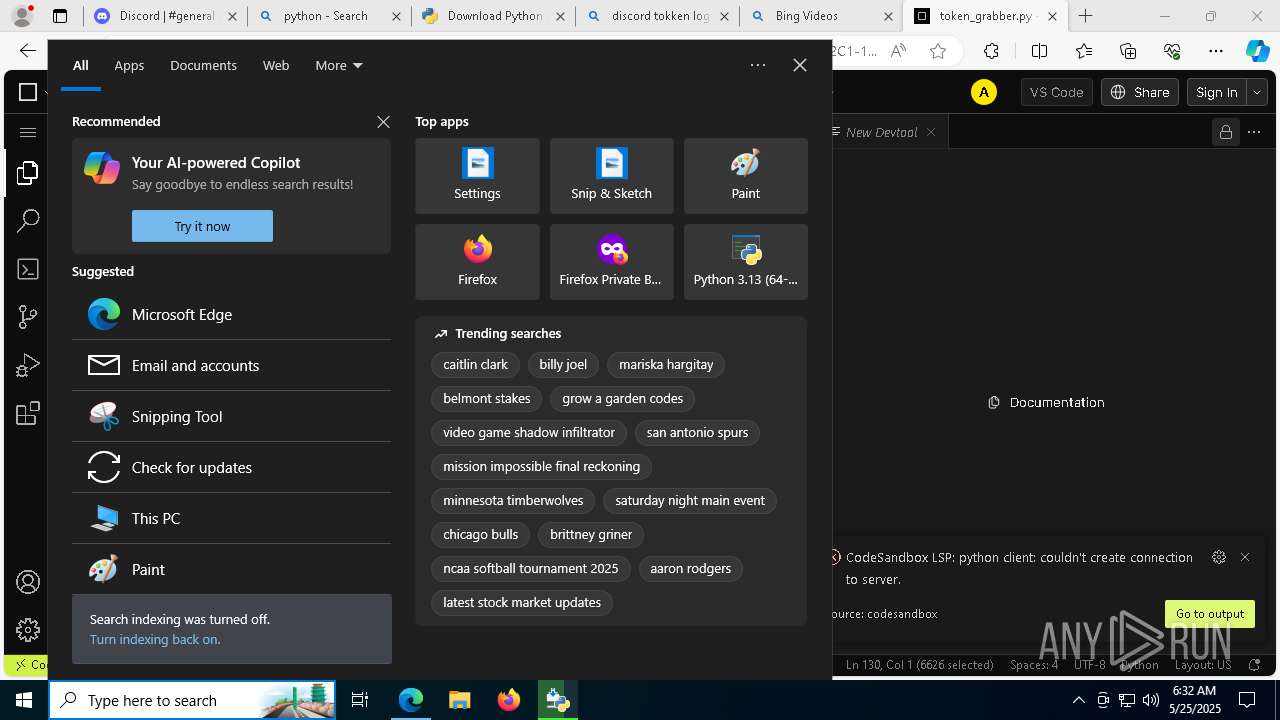This screenshot has height=720, width=1280.
Task: Click the caitlin clark trending search
Action: pyautogui.click(x=475, y=365)
